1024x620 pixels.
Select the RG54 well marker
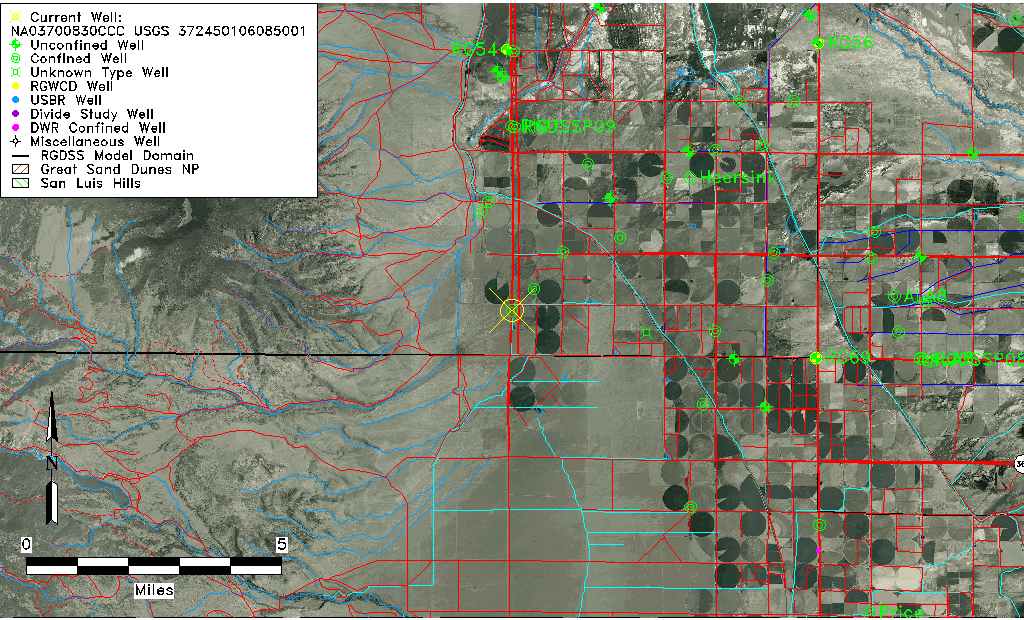pyautogui.click(x=507, y=50)
